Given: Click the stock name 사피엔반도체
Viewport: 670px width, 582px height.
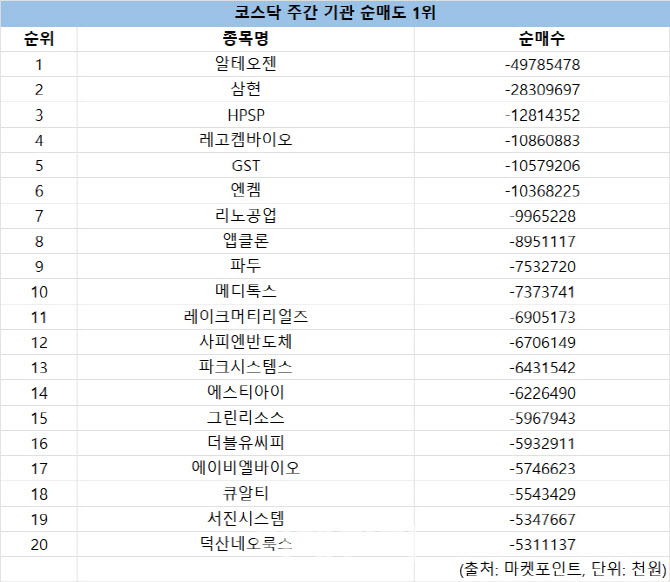Looking at the screenshot, I should [x=246, y=342].
